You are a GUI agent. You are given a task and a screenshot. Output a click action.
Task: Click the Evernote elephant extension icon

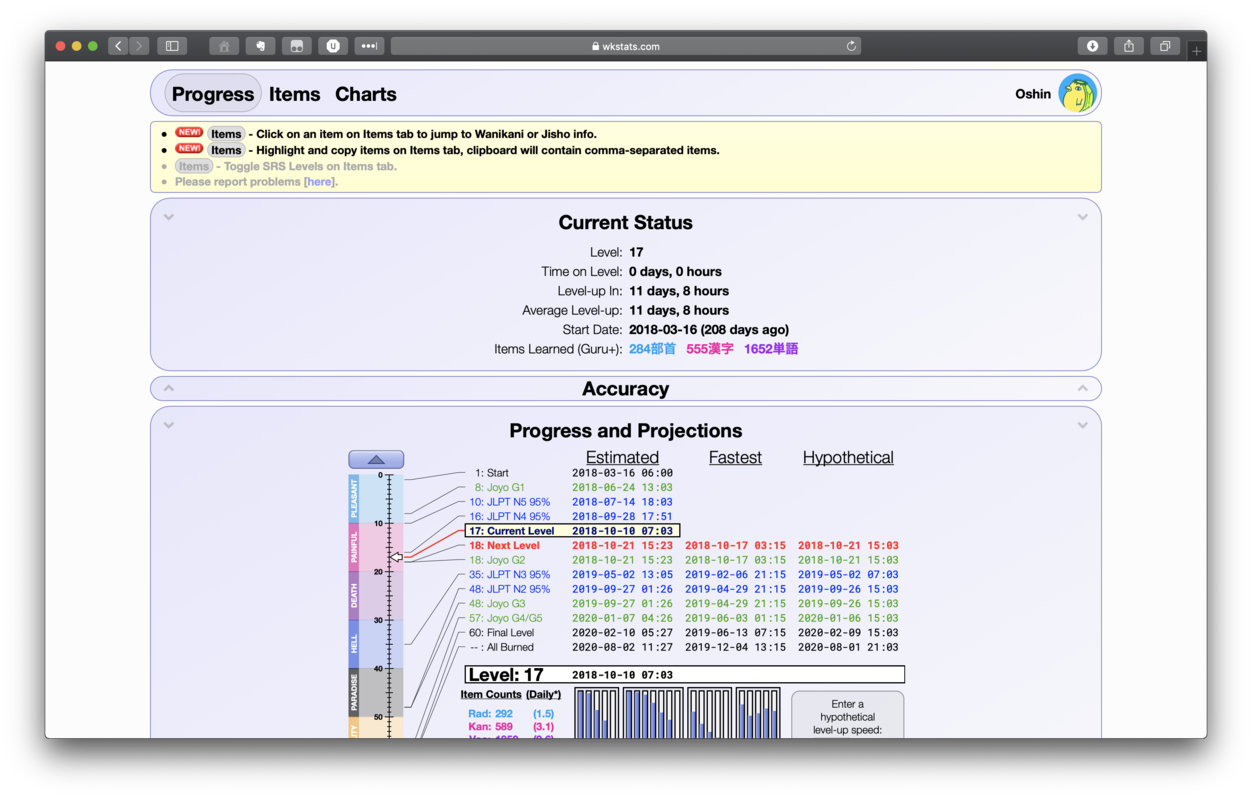[x=260, y=46]
